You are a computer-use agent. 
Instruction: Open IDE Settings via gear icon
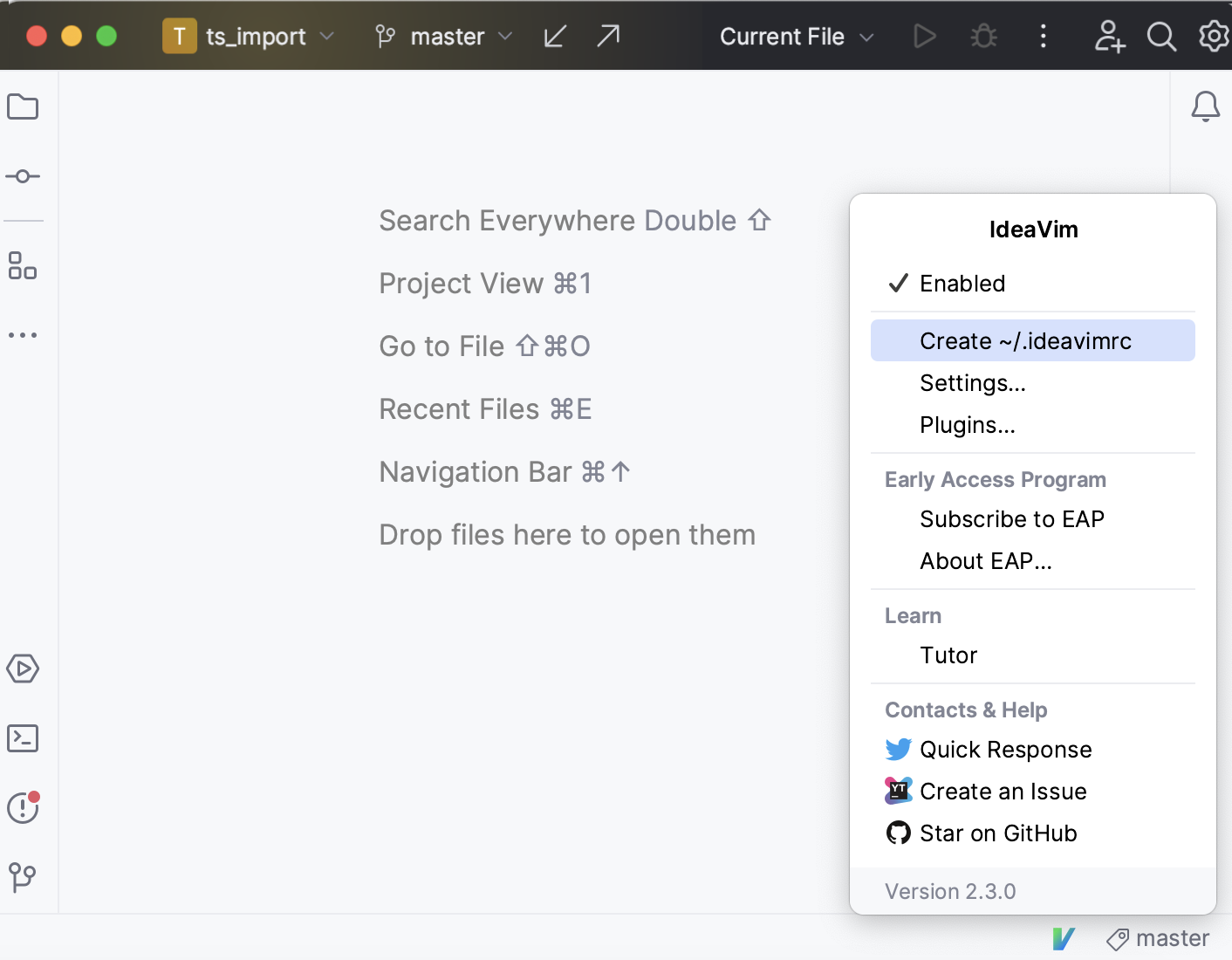click(x=1214, y=36)
